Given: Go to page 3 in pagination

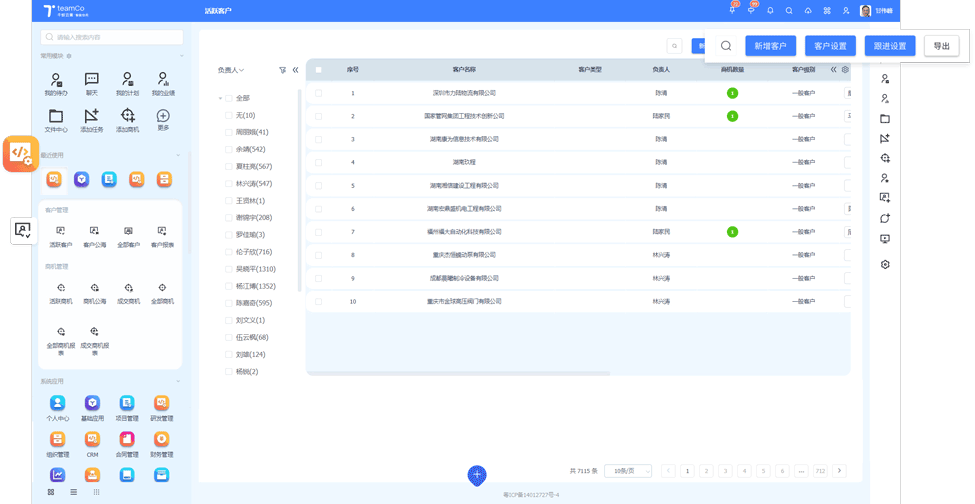Looking at the screenshot, I should pos(725,471).
